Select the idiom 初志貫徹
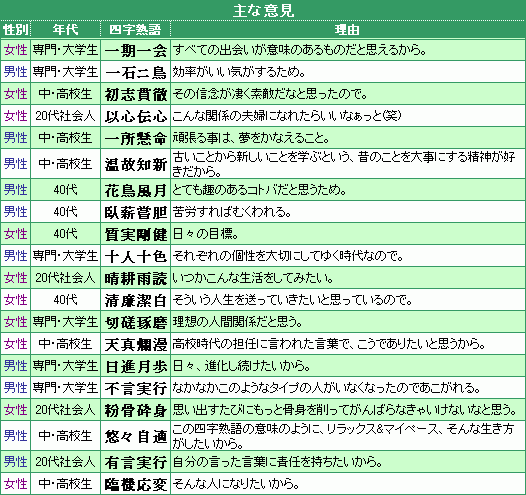 tap(136, 94)
